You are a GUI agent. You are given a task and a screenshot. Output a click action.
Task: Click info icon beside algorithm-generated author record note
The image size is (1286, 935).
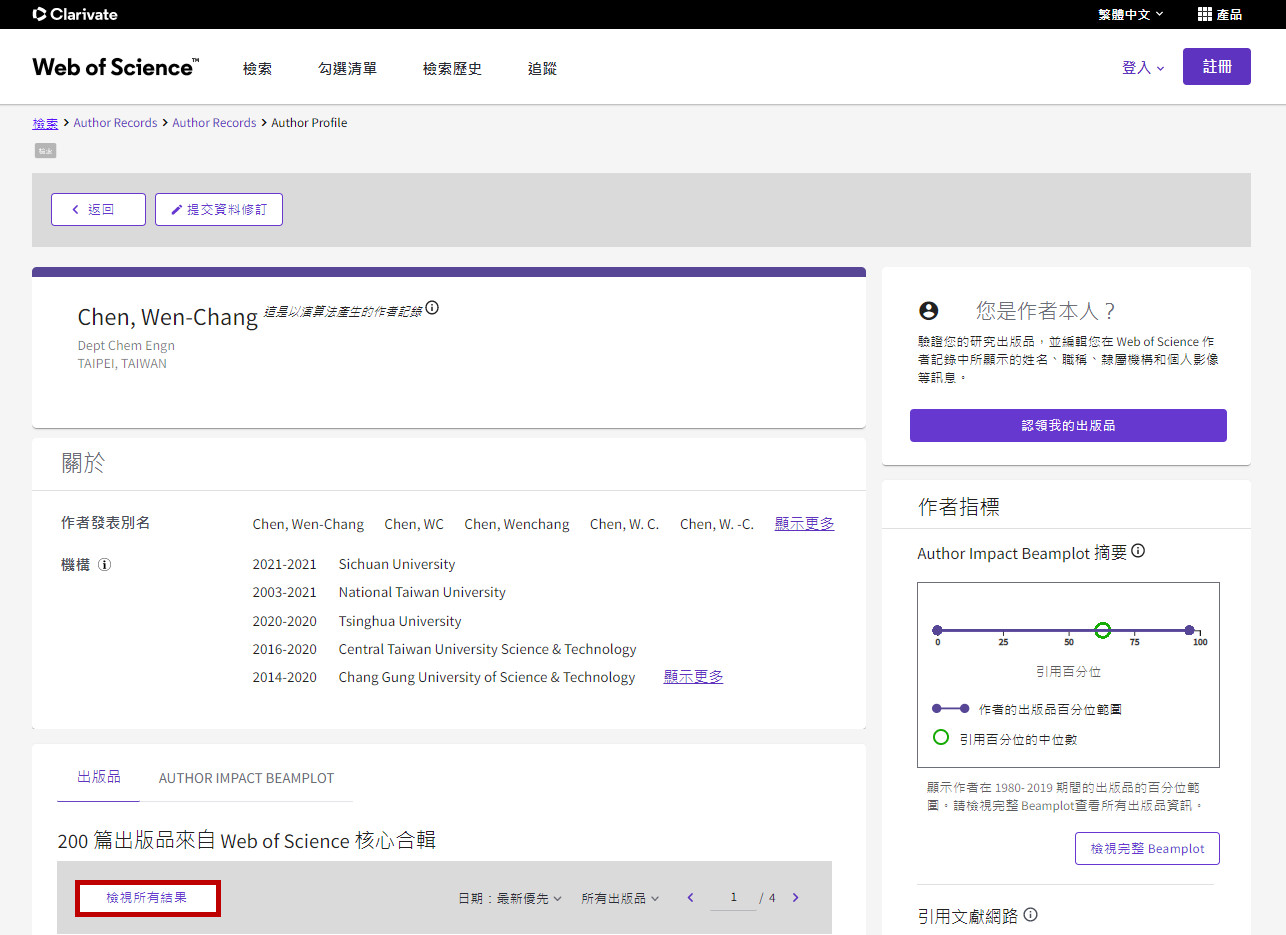point(432,308)
